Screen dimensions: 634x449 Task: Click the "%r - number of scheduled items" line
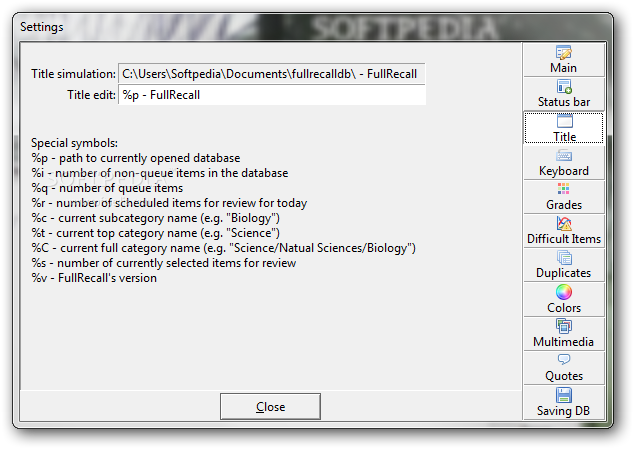tap(169, 203)
